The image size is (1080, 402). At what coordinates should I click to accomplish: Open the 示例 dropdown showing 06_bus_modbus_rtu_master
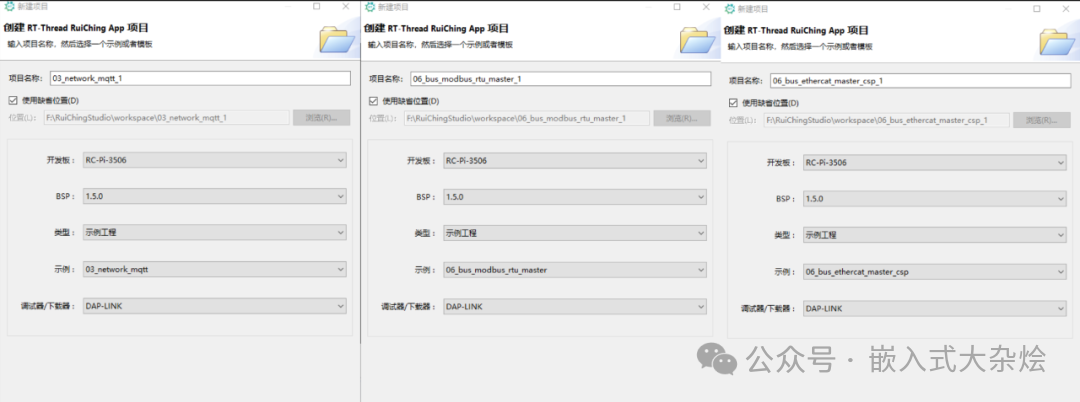pyautogui.click(x=574, y=269)
